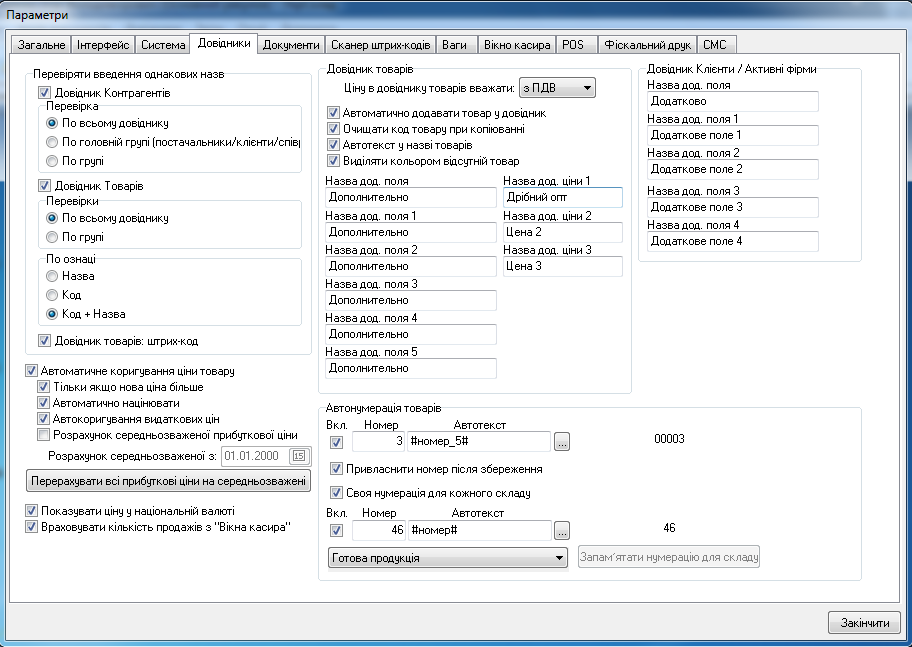Click the 'Додаткове поле 1' input field
The height and width of the screenshot is (647, 912).
point(732,135)
